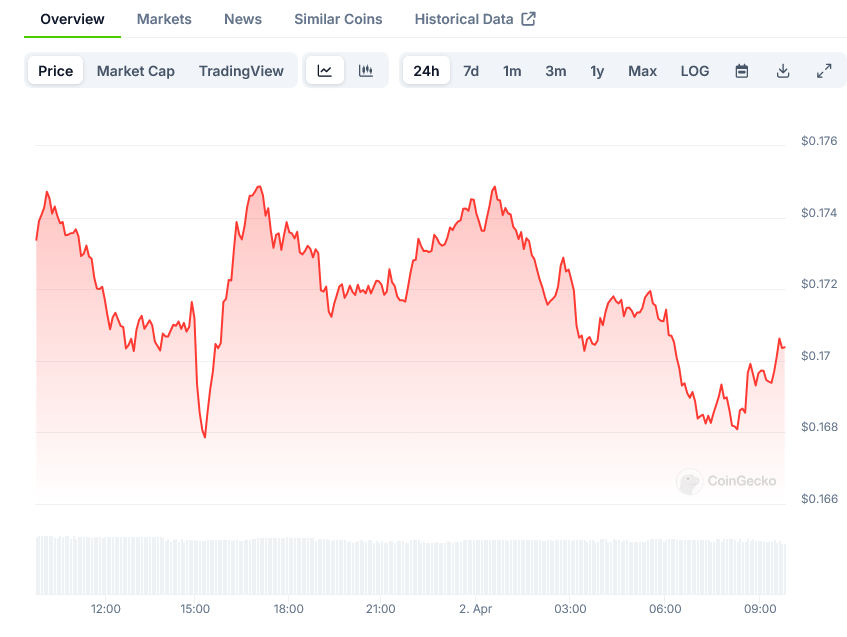The height and width of the screenshot is (637, 847).
Task: Click the $0.174 price axis label
Action: pyautogui.click(x=819, y=213)
